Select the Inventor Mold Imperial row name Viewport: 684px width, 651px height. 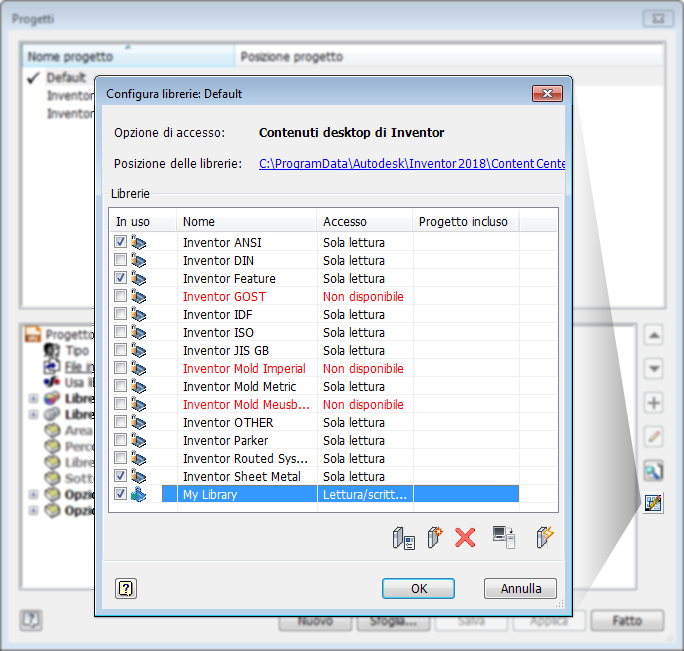coord(244,369)
